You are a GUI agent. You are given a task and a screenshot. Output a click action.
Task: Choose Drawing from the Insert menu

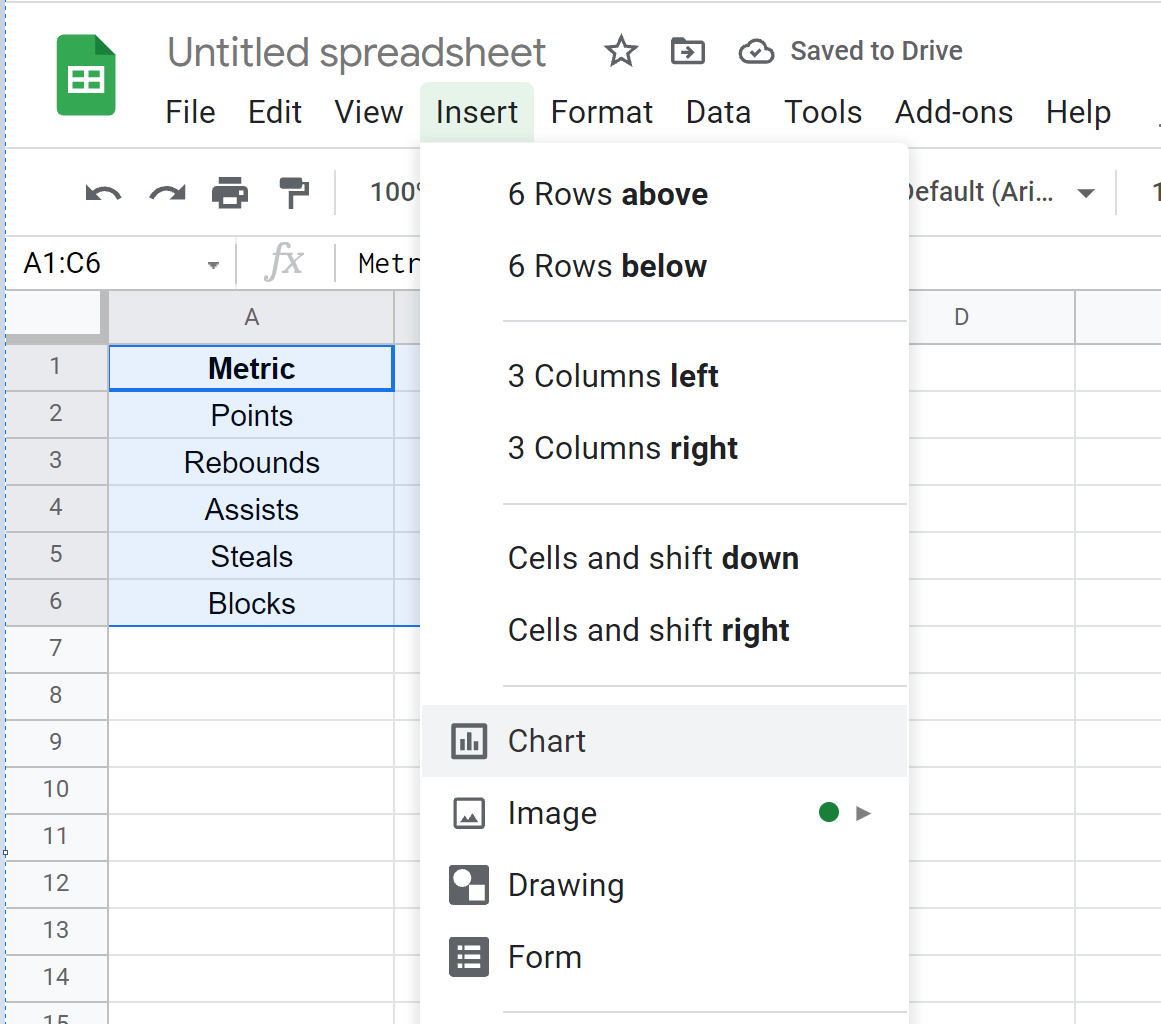565,885
